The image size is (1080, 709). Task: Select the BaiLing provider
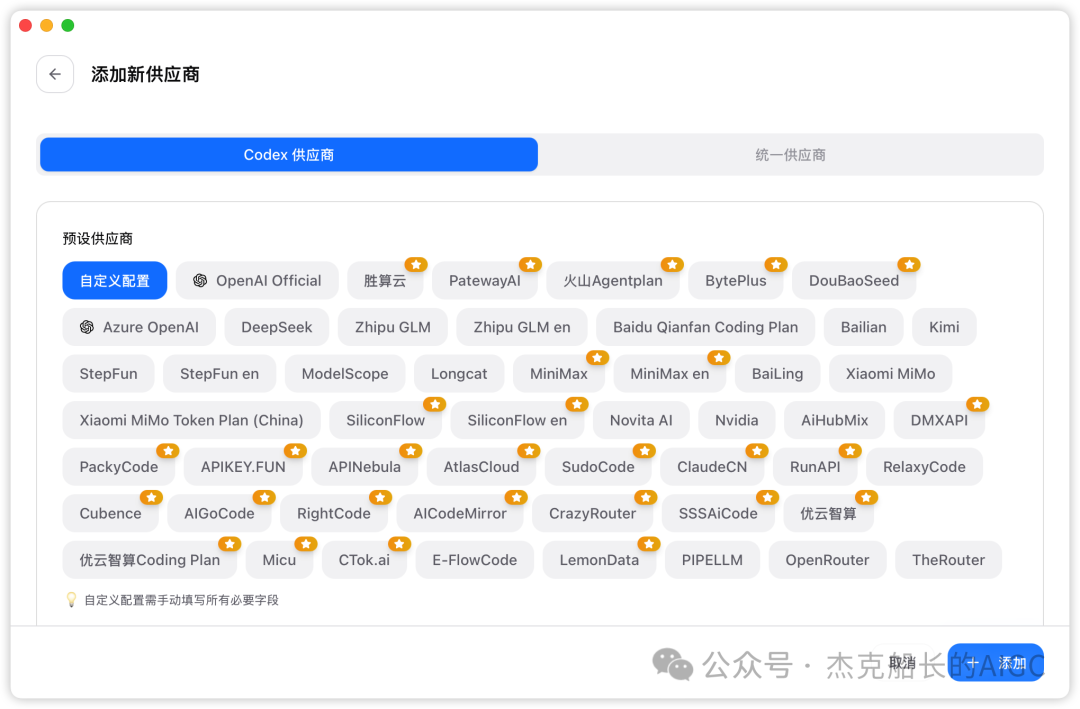pyautogui.click(x=778, y=373)
